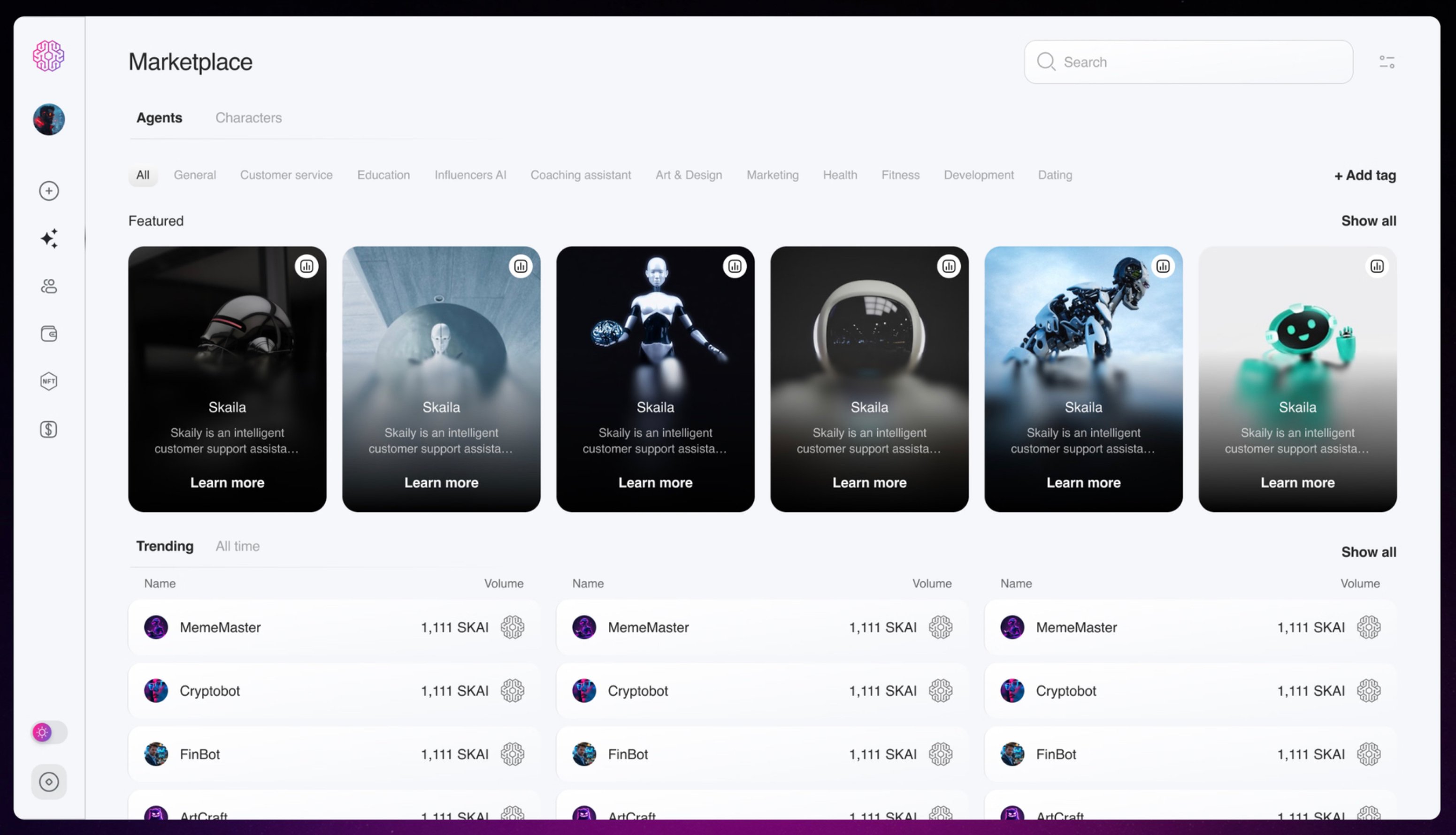1456x835 pixels.
Task: Click SKAI token icon on right-column FinBot row
Action: (x=1368, y=754)
